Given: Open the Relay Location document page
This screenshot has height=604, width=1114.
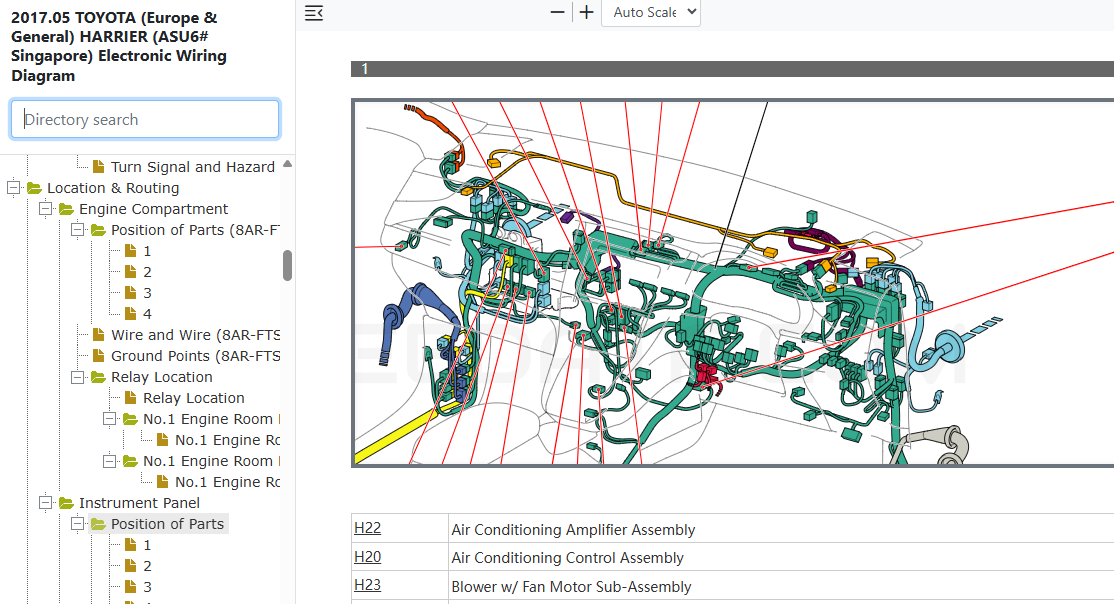Looking at the screenshot, I should point(193,398).
